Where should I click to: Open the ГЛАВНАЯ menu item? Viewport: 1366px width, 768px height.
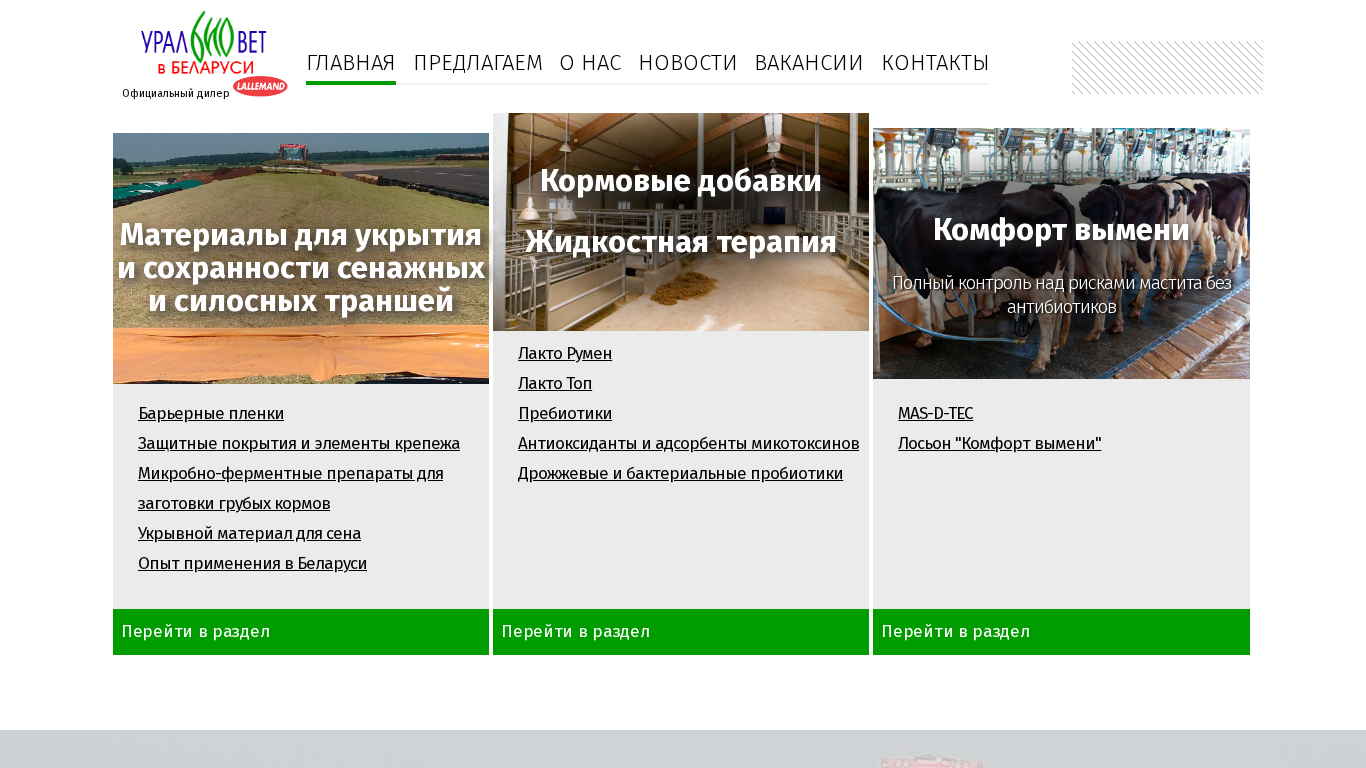tap(351, 63)
